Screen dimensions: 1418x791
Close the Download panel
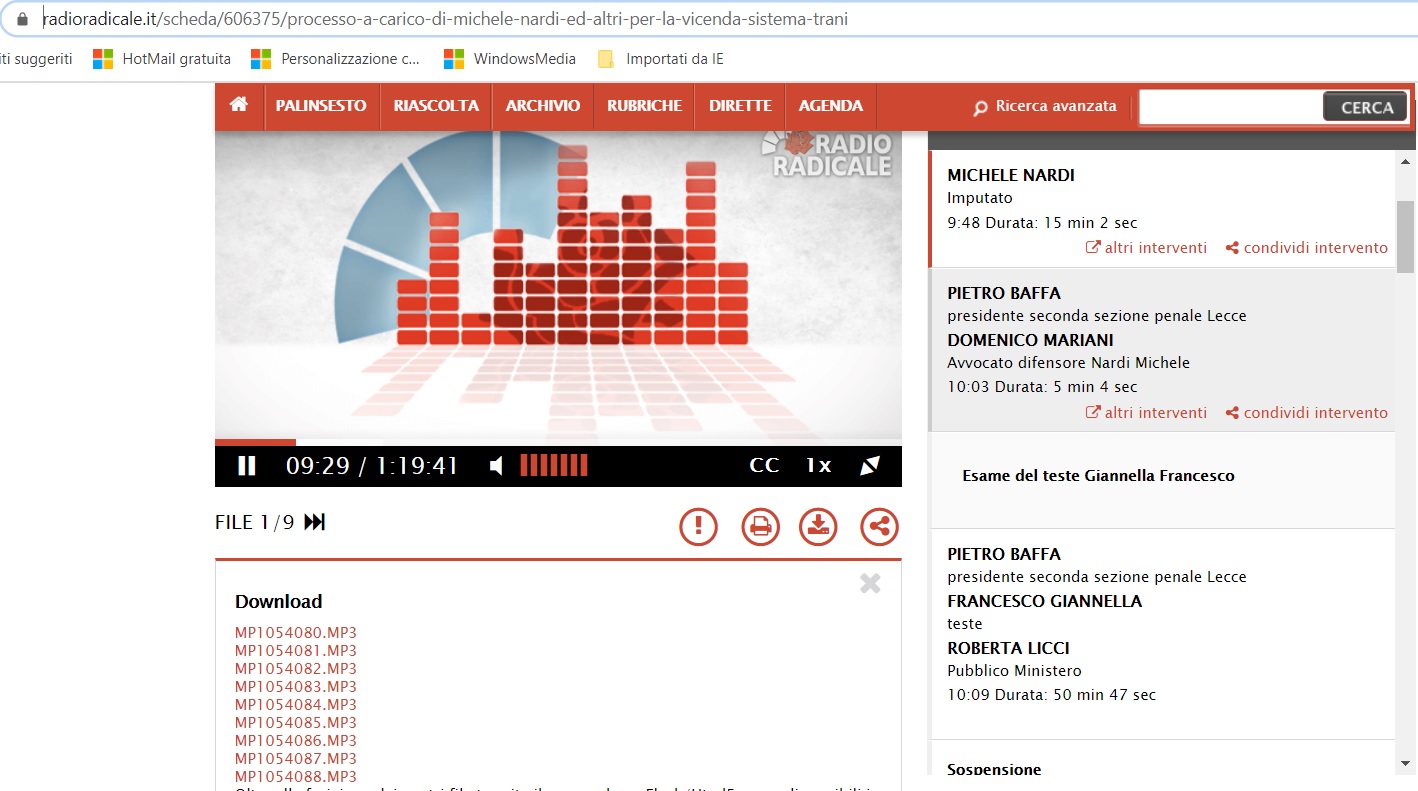[x=870, y=584]
